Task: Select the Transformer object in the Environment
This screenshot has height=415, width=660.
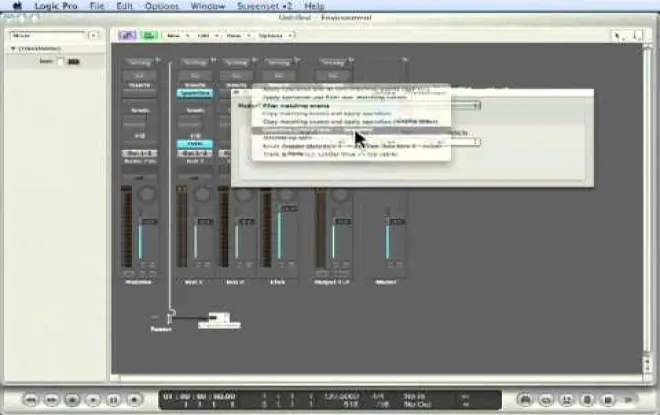Action: [x=161, y=321]
